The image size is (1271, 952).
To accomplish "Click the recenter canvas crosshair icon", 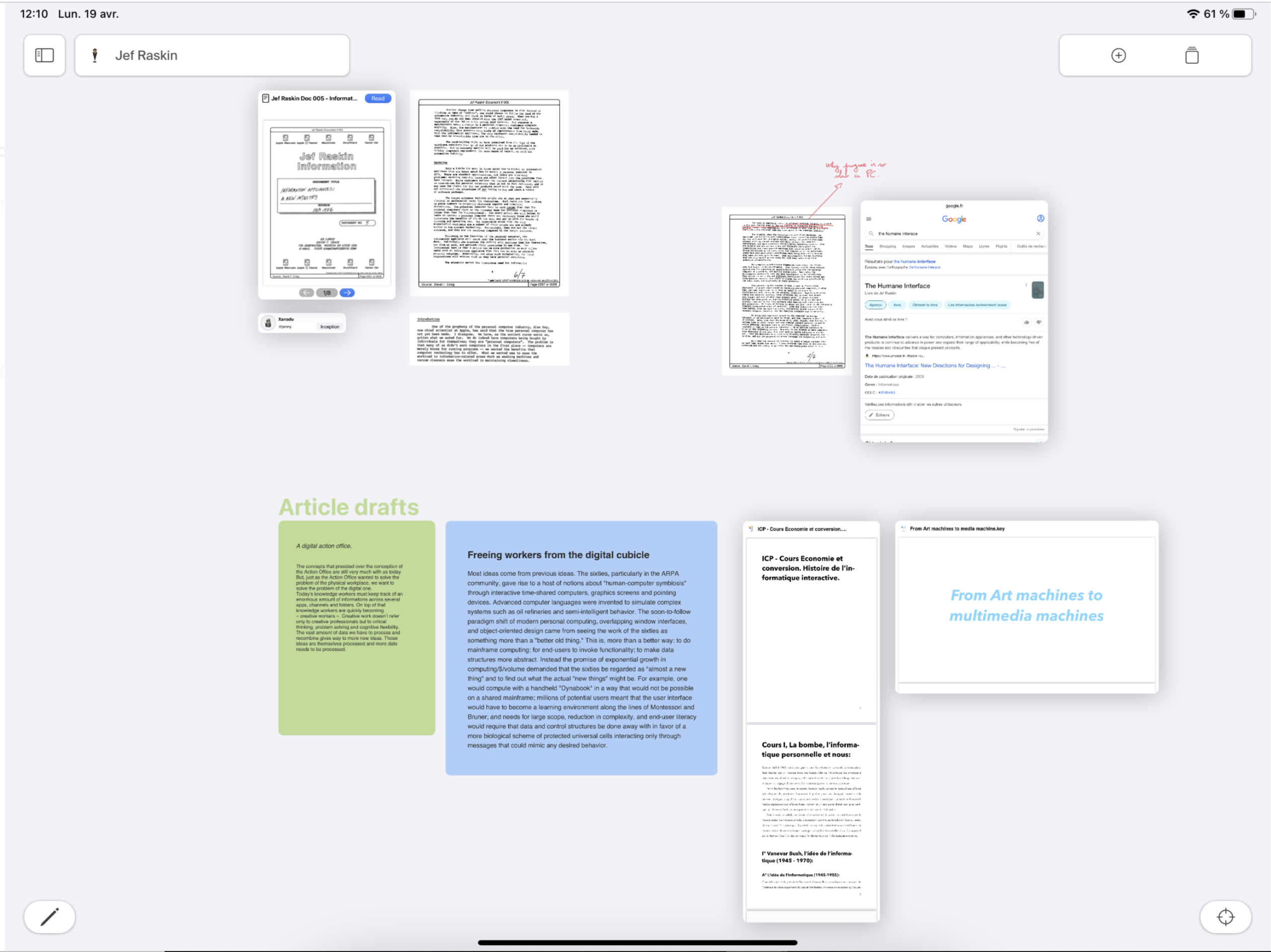I will click(x=1225, y=916).
